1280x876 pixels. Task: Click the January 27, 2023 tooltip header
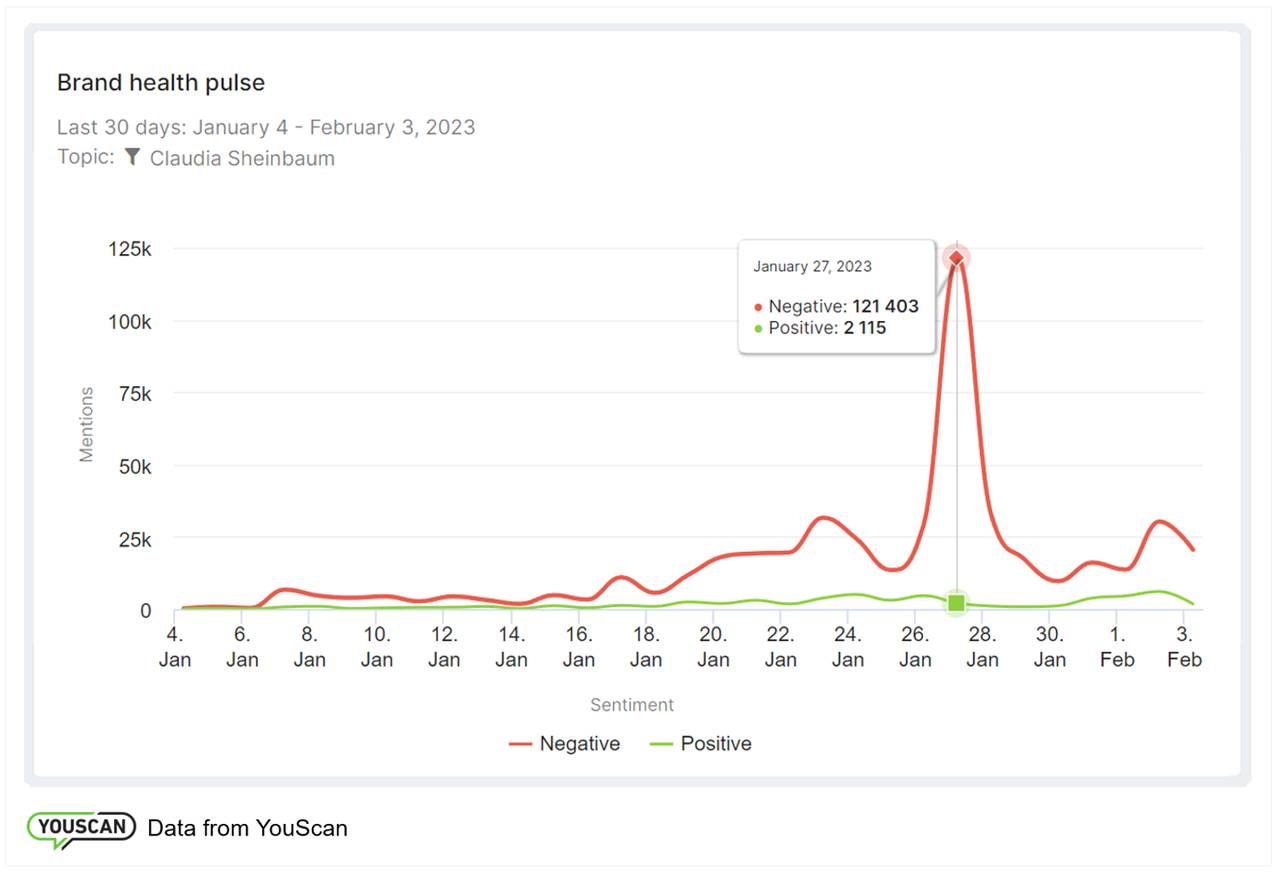point(812,267)
